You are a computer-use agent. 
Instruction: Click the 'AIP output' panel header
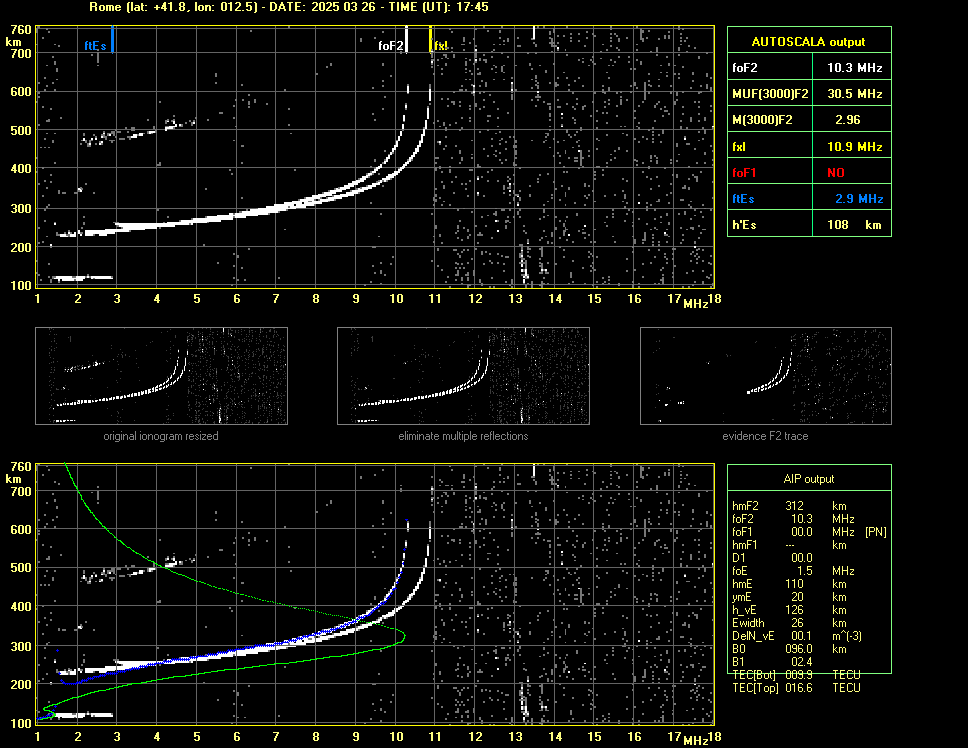[808, 479]
